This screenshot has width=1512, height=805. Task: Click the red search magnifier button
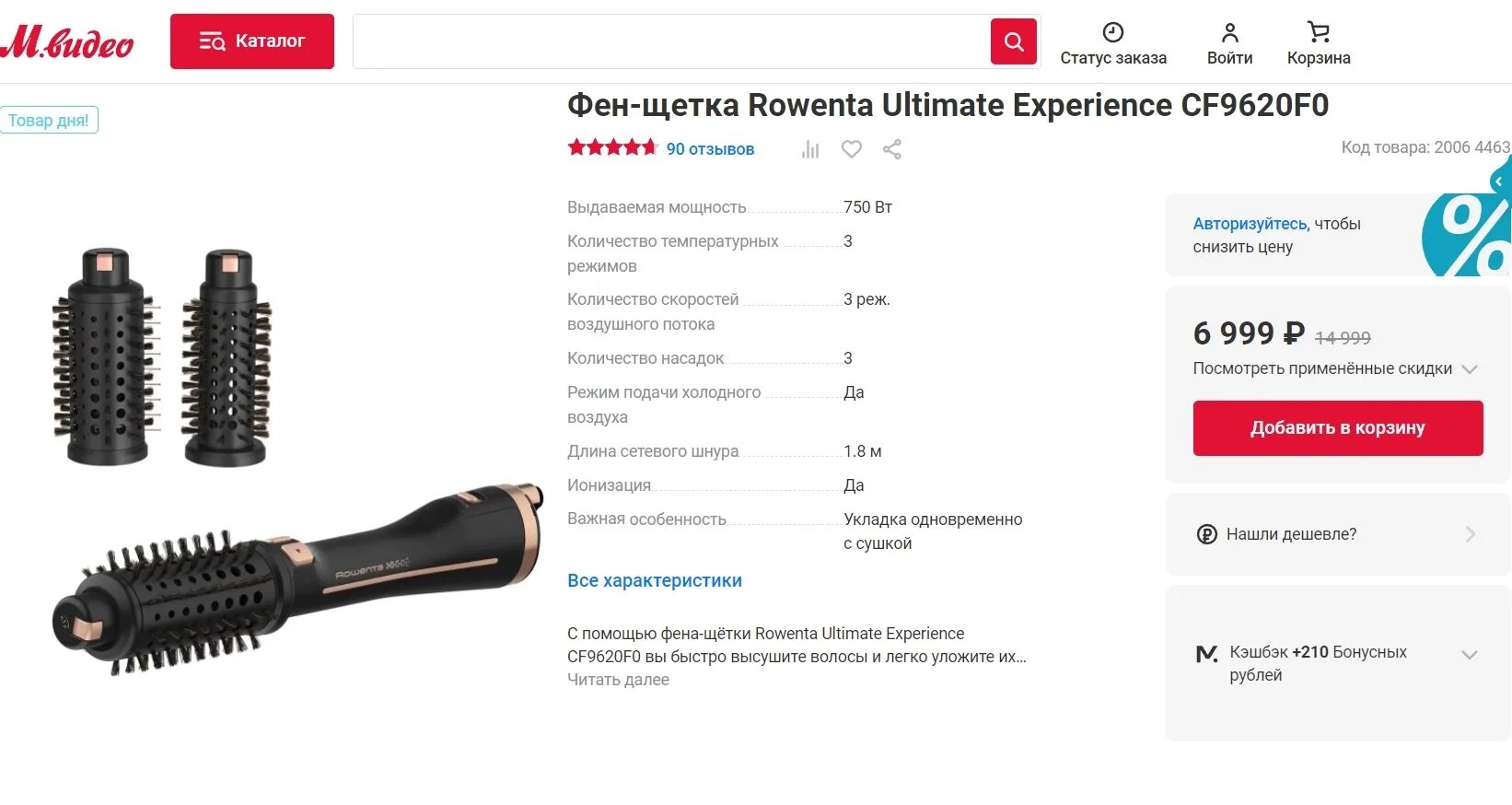[x=1013, y=41]
